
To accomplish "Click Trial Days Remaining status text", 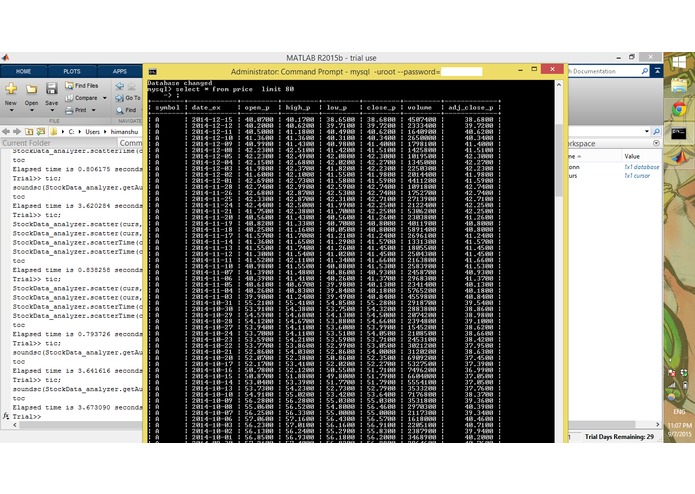I will click(x=619, y=437).
